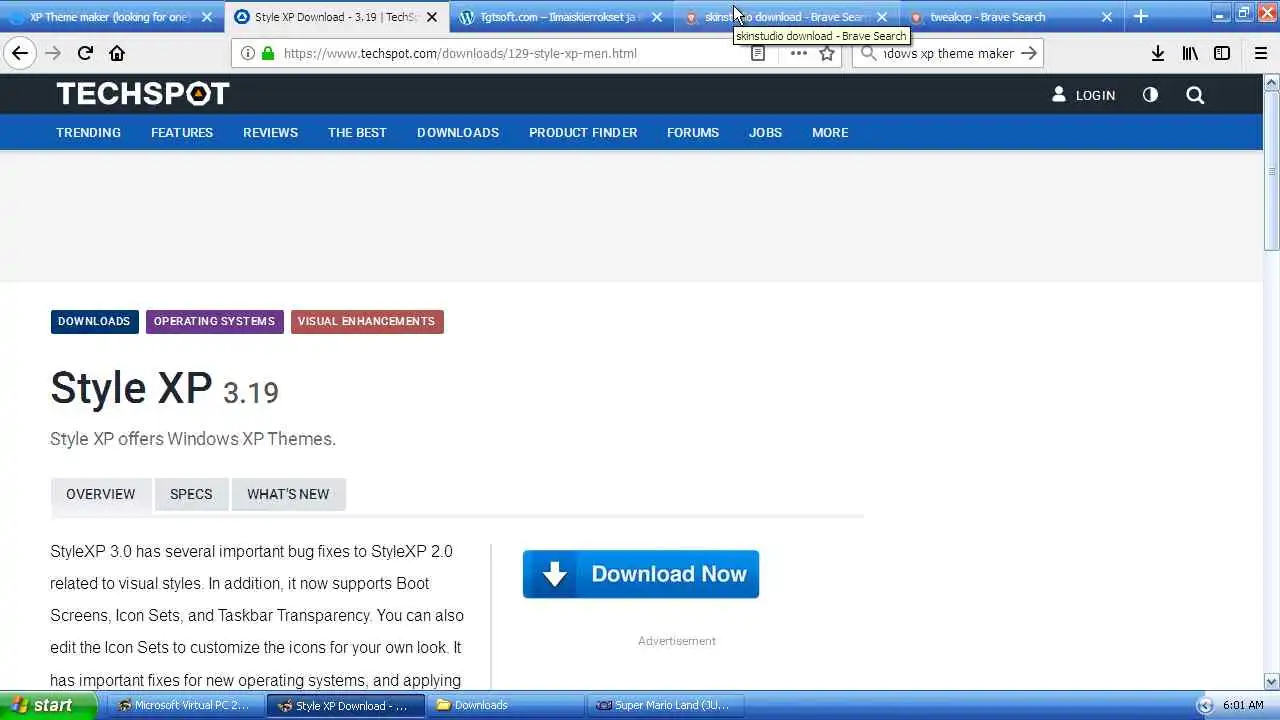Open the PRODUCT FINDER nav item

tap(583, 132)
